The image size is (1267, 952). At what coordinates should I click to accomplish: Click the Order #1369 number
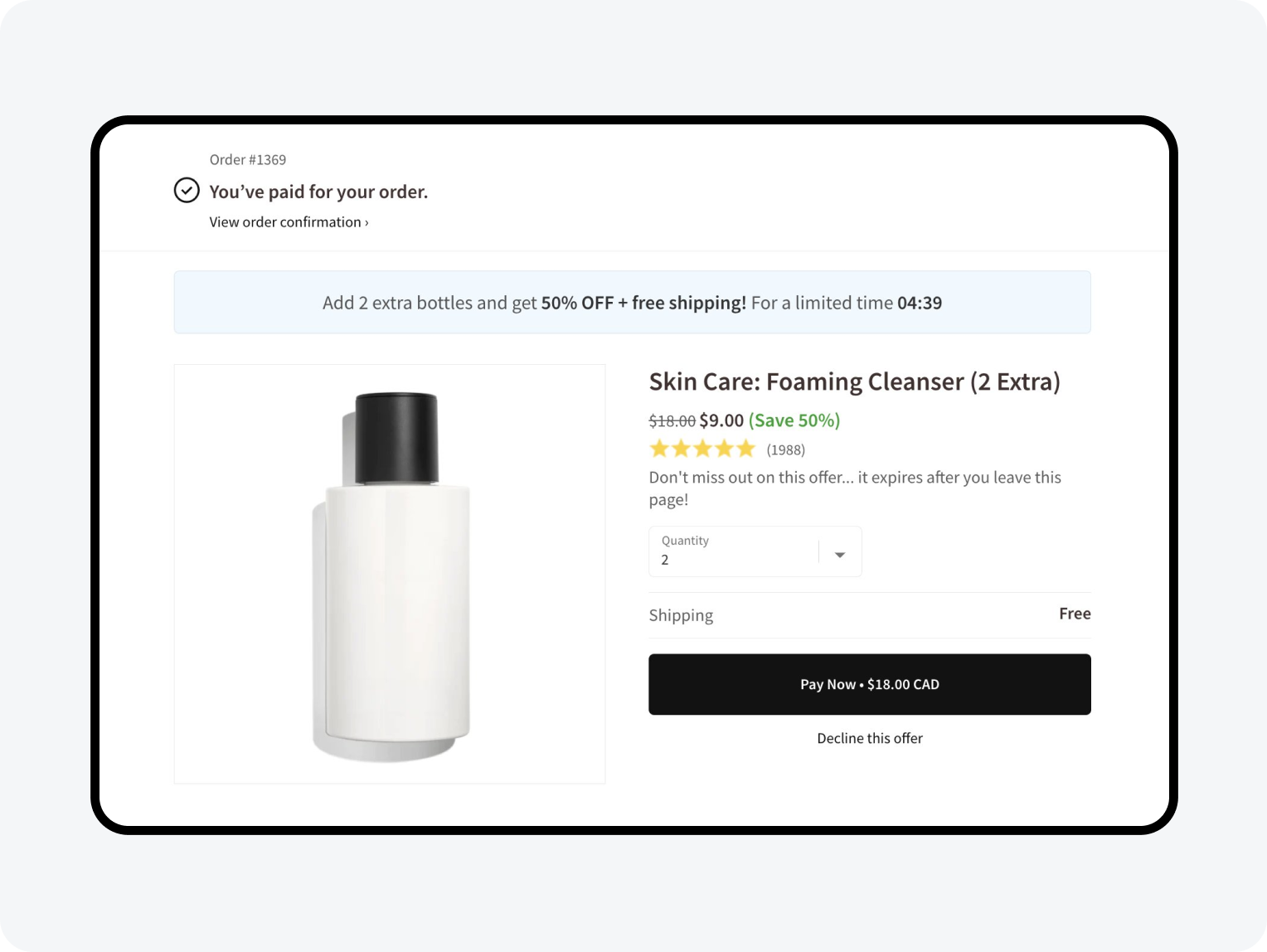(x=248, y=160)
